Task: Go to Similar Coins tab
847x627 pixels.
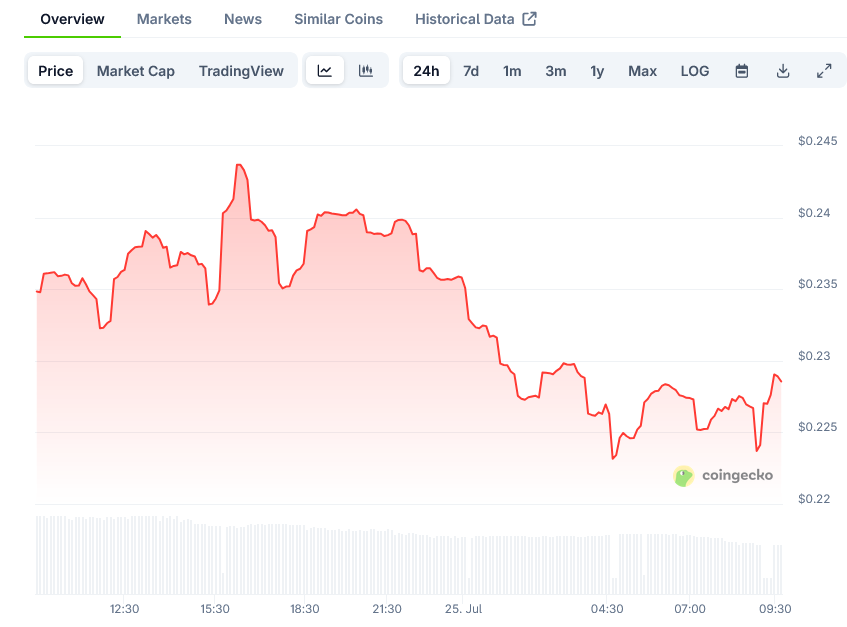Action: tap(339, 19)
